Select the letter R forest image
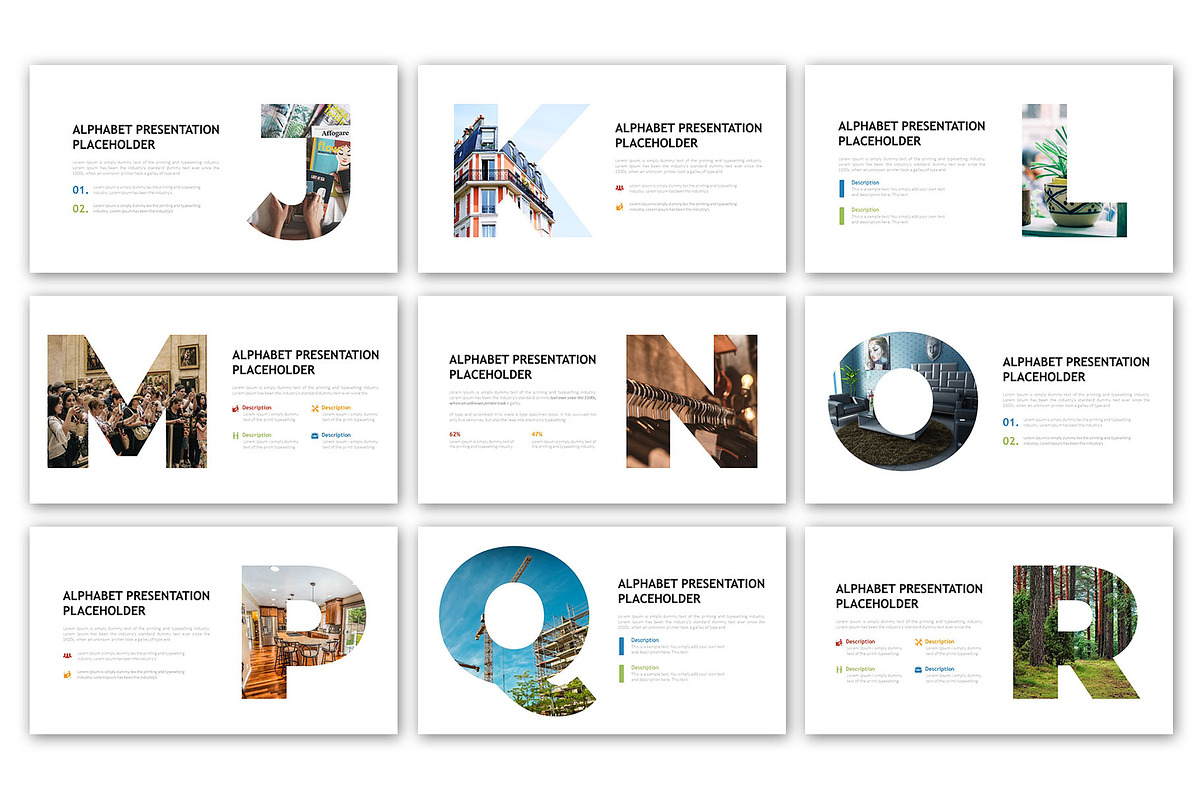 point(1076,632)
